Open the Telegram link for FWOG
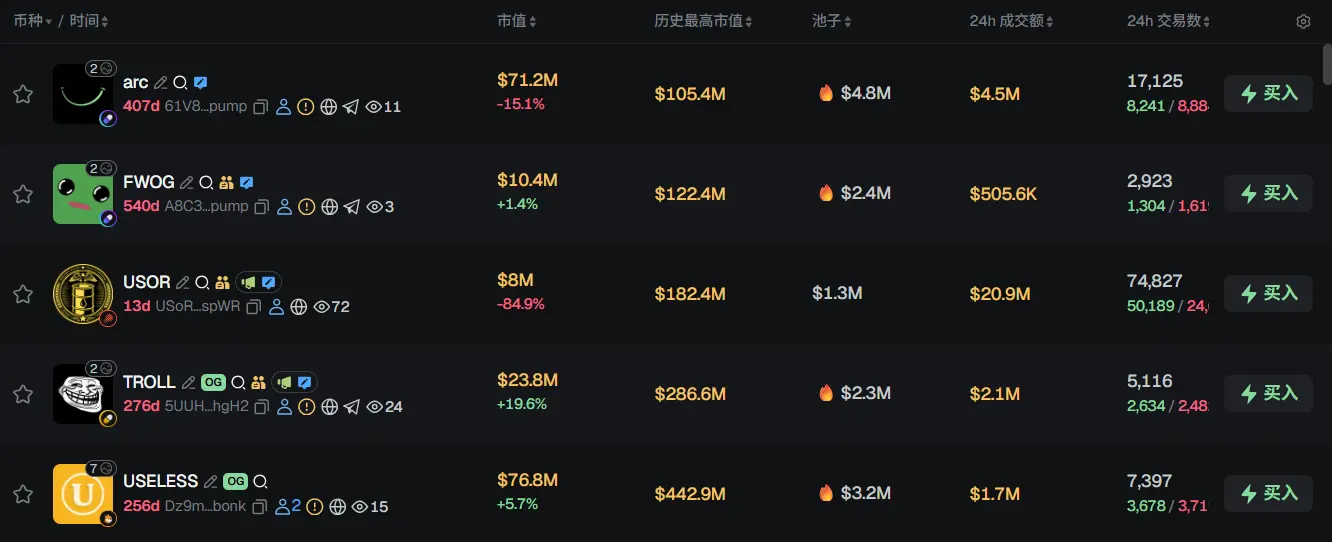The image size is (1332, 542). coord(351,207)
